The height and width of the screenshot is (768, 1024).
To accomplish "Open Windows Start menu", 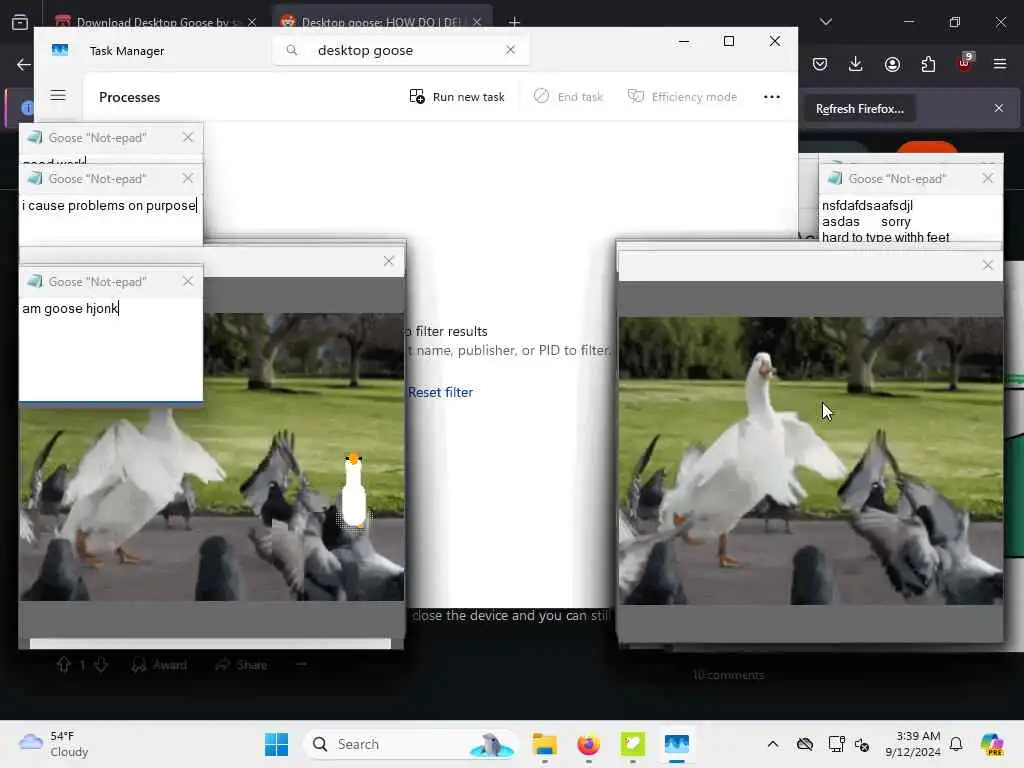I will [276, 744].
